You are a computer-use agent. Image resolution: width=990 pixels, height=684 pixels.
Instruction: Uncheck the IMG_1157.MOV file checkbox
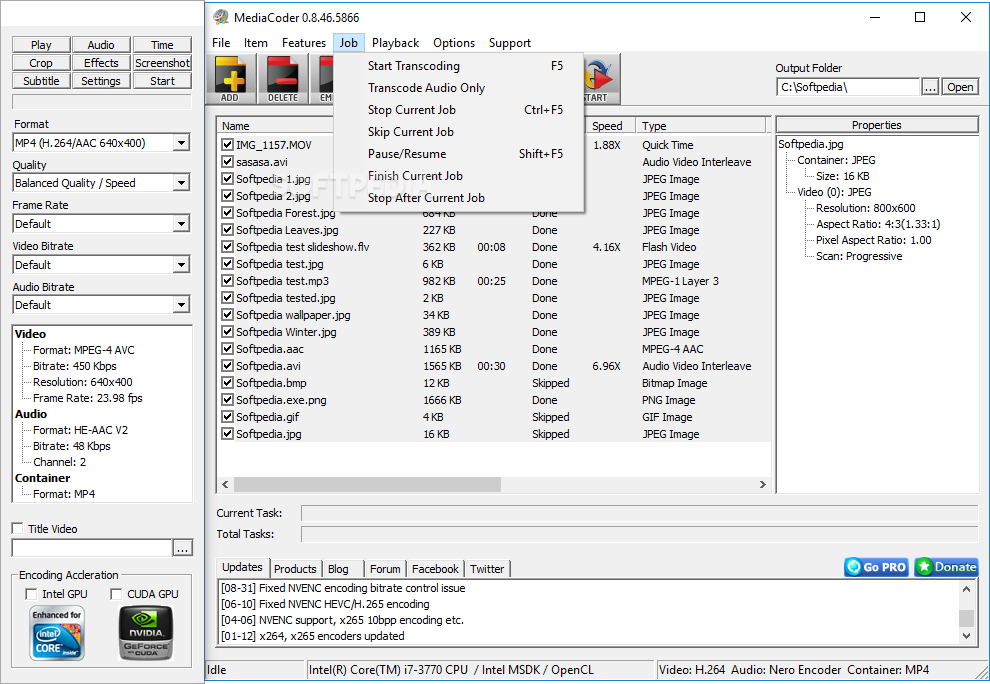[227, 145]
